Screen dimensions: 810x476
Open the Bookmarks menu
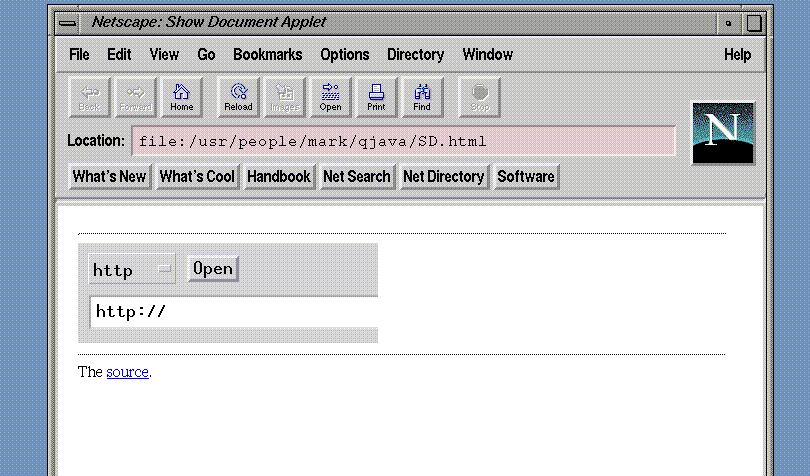pyautogui.click(x=268, y=54)
